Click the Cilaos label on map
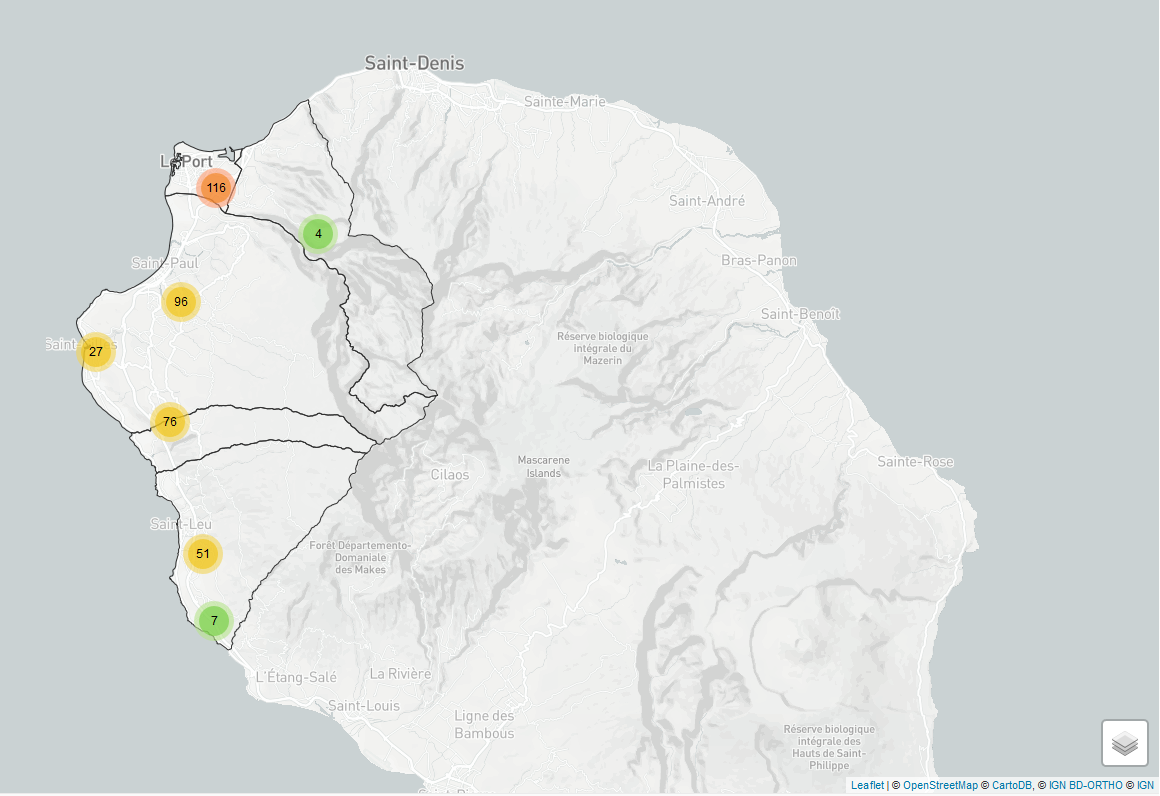Image resolution: width=1160 pixels, height=796 pixels. tap(450, 474)
